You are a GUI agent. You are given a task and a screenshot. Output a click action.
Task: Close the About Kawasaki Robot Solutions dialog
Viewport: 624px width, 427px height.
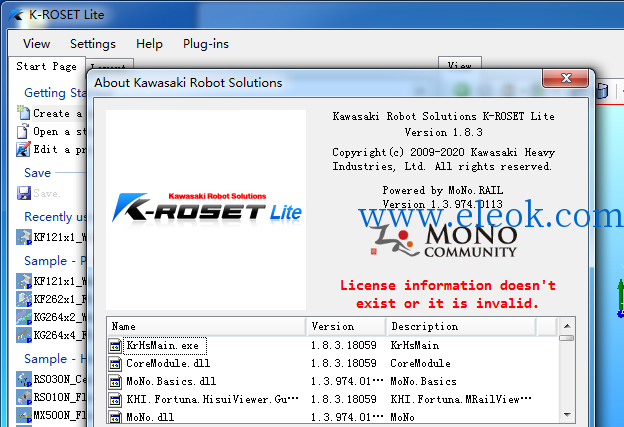coord(566,78)
